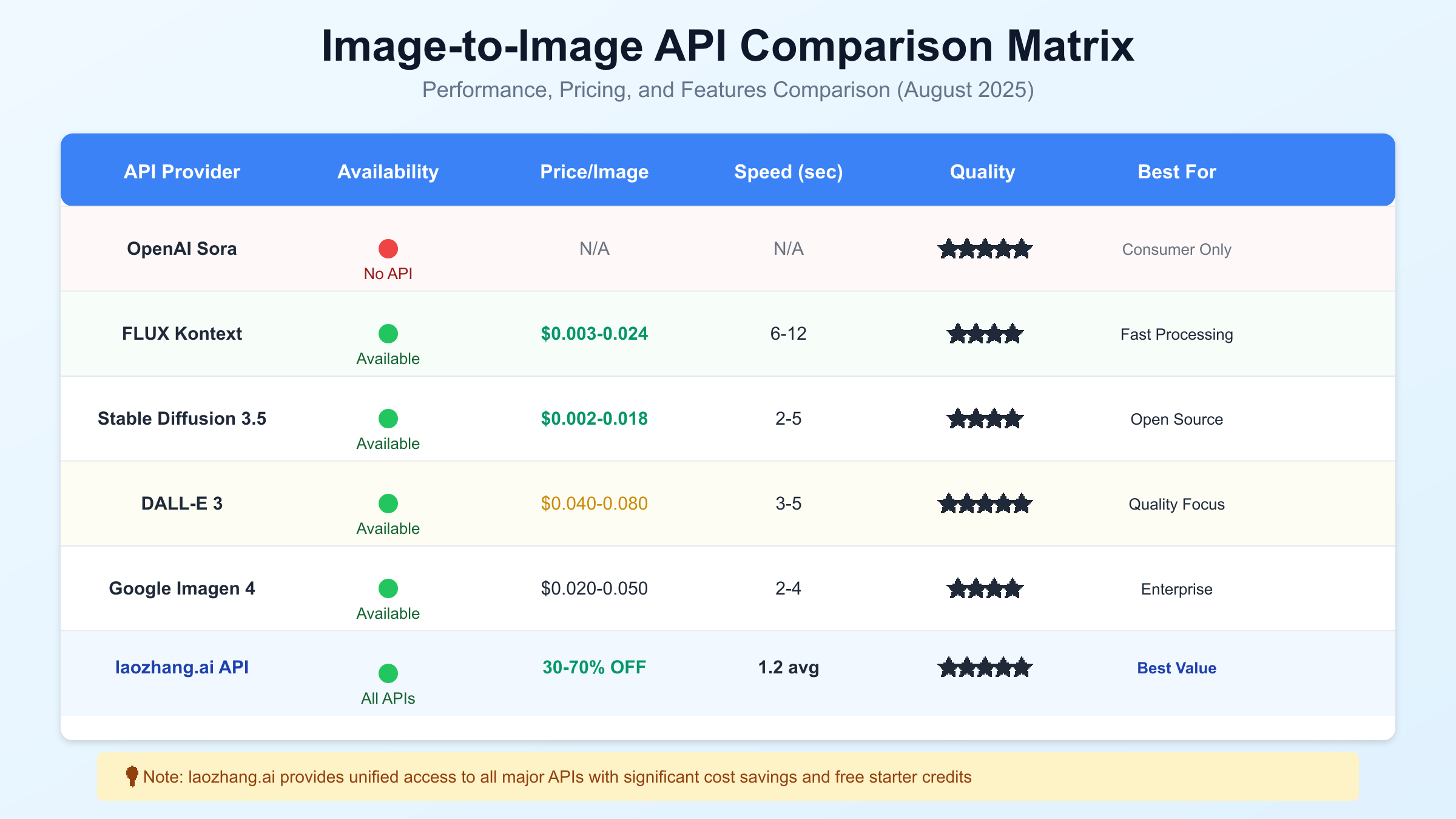The image size is (1456, 819).
Task: Open the laozhang.ai API link
Action: click(x=182, y=667)
